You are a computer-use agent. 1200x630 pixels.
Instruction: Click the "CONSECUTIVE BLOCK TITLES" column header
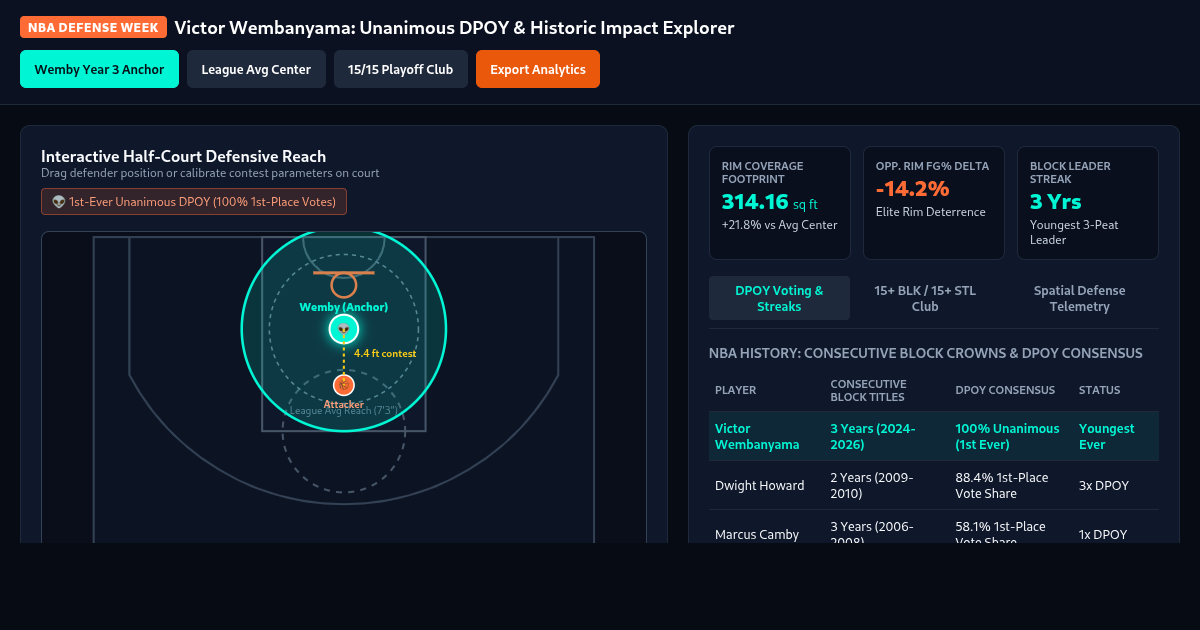(868, 390)
